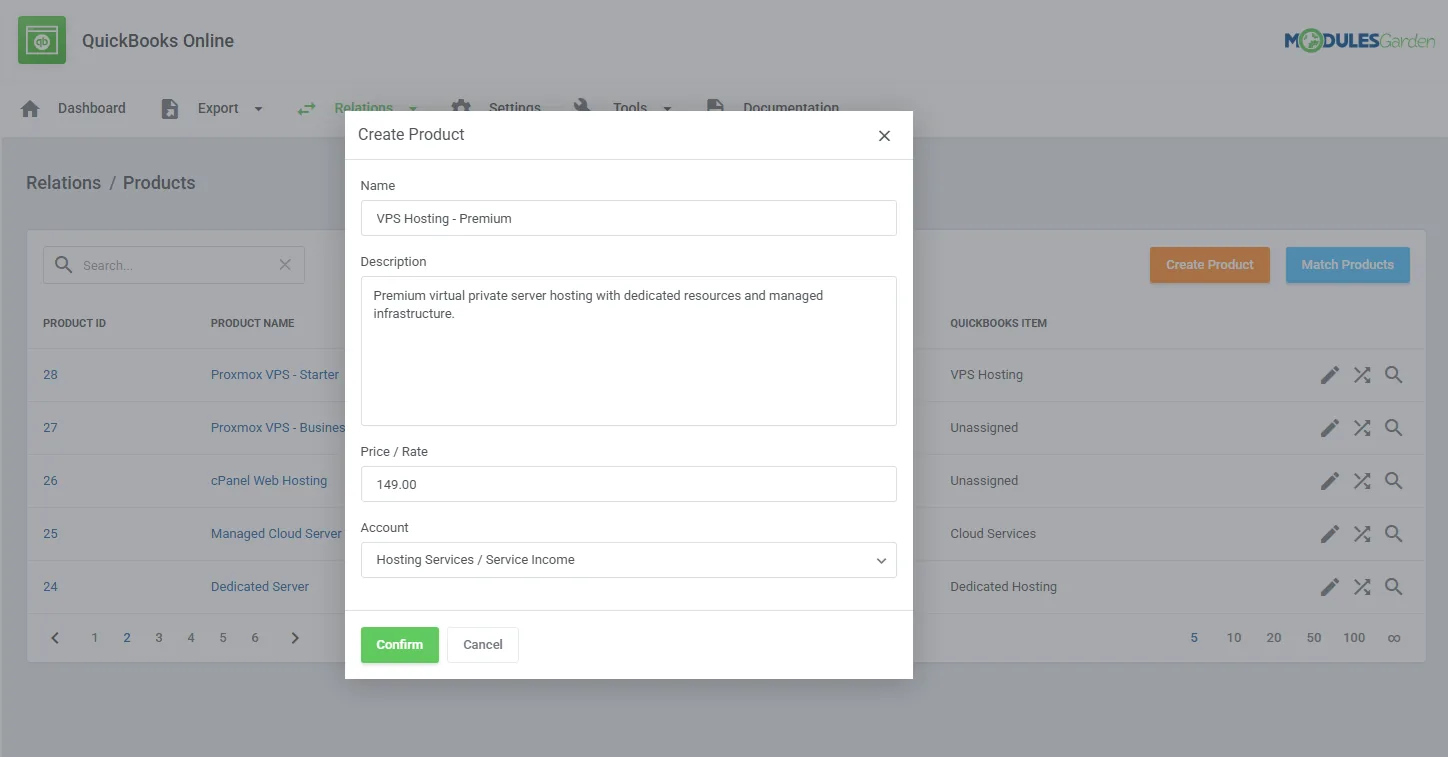Open the Account dropdown
1448x757 pixels.
(x=628, y=560)
